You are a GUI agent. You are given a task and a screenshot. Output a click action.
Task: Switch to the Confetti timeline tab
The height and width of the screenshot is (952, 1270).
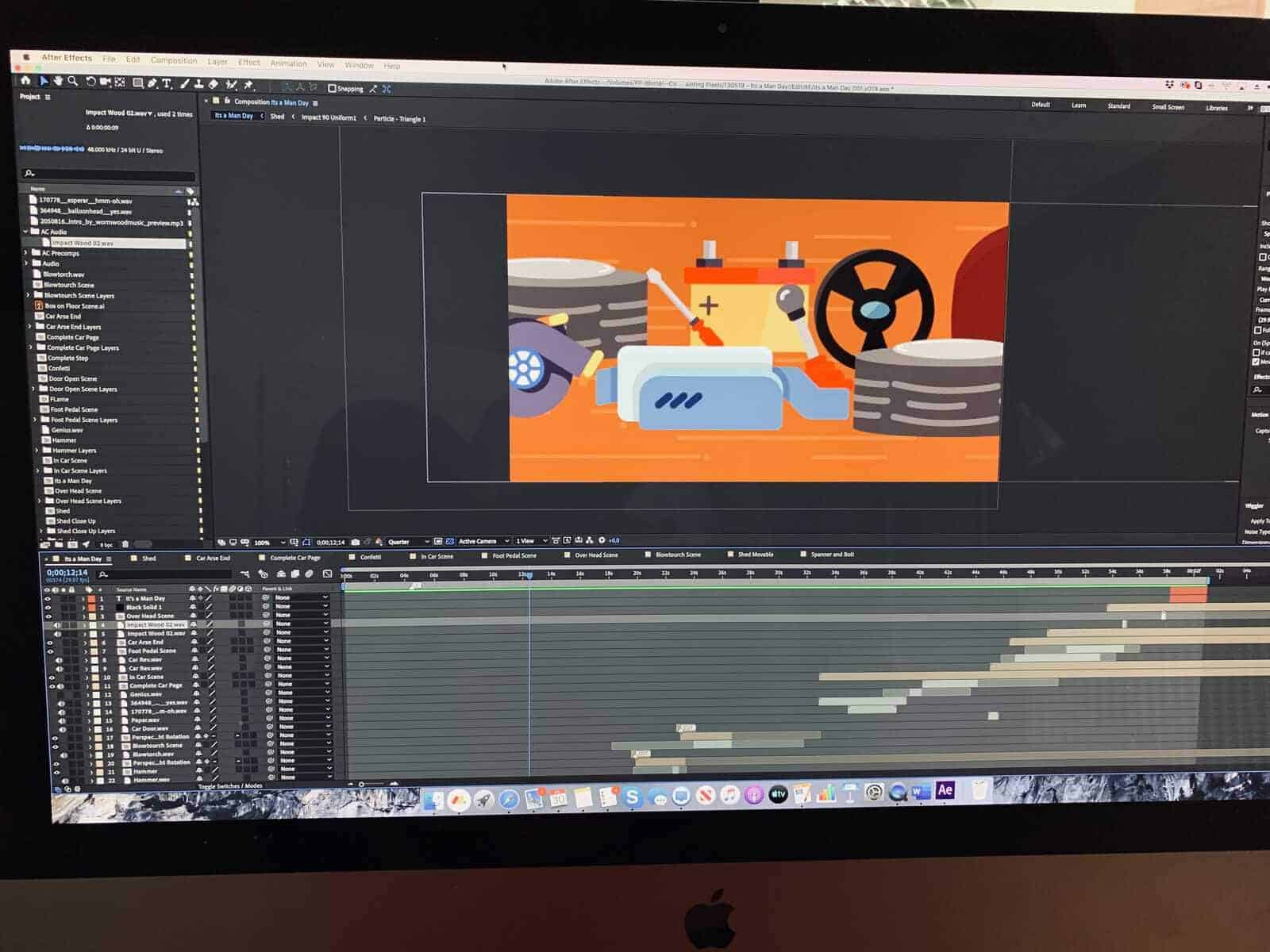(x=370, y=557)
